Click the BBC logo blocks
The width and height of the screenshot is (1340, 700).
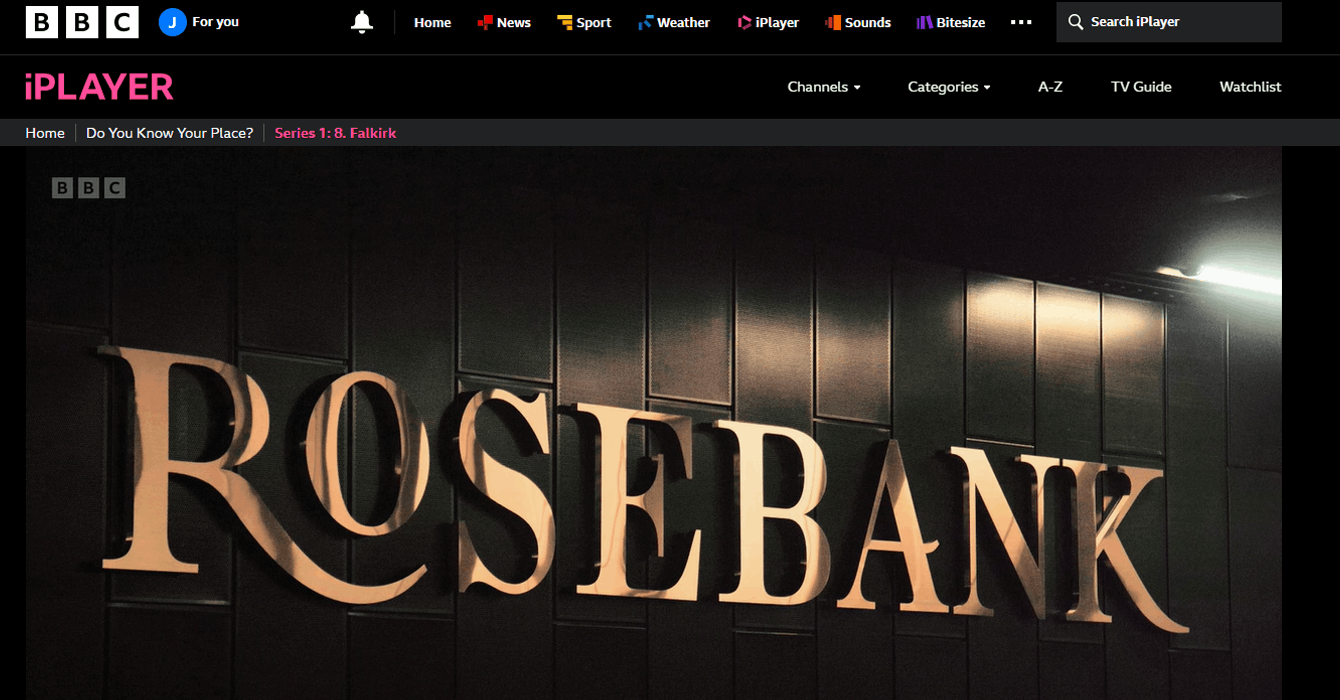click(x=82, y=22)
